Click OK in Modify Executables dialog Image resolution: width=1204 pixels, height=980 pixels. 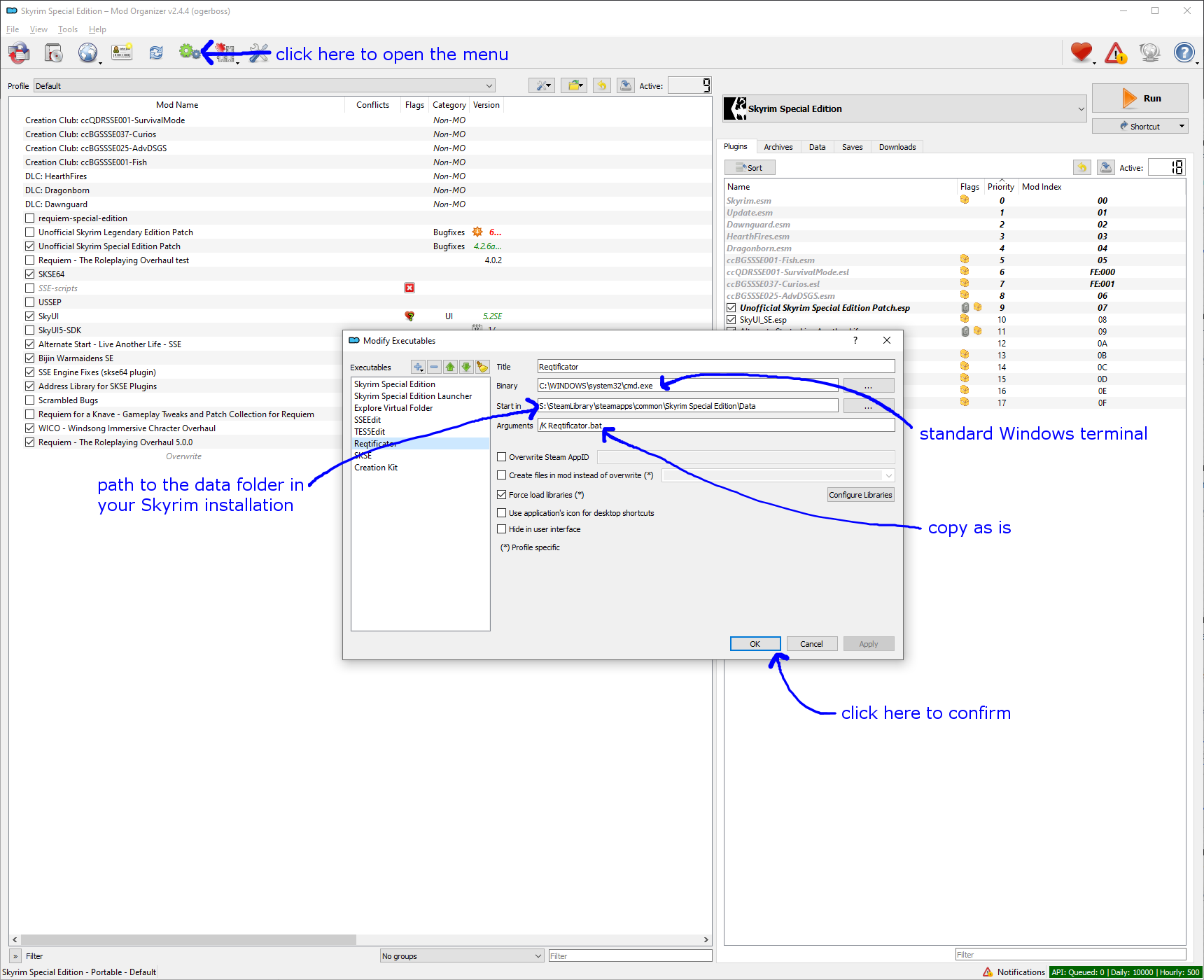755,643
